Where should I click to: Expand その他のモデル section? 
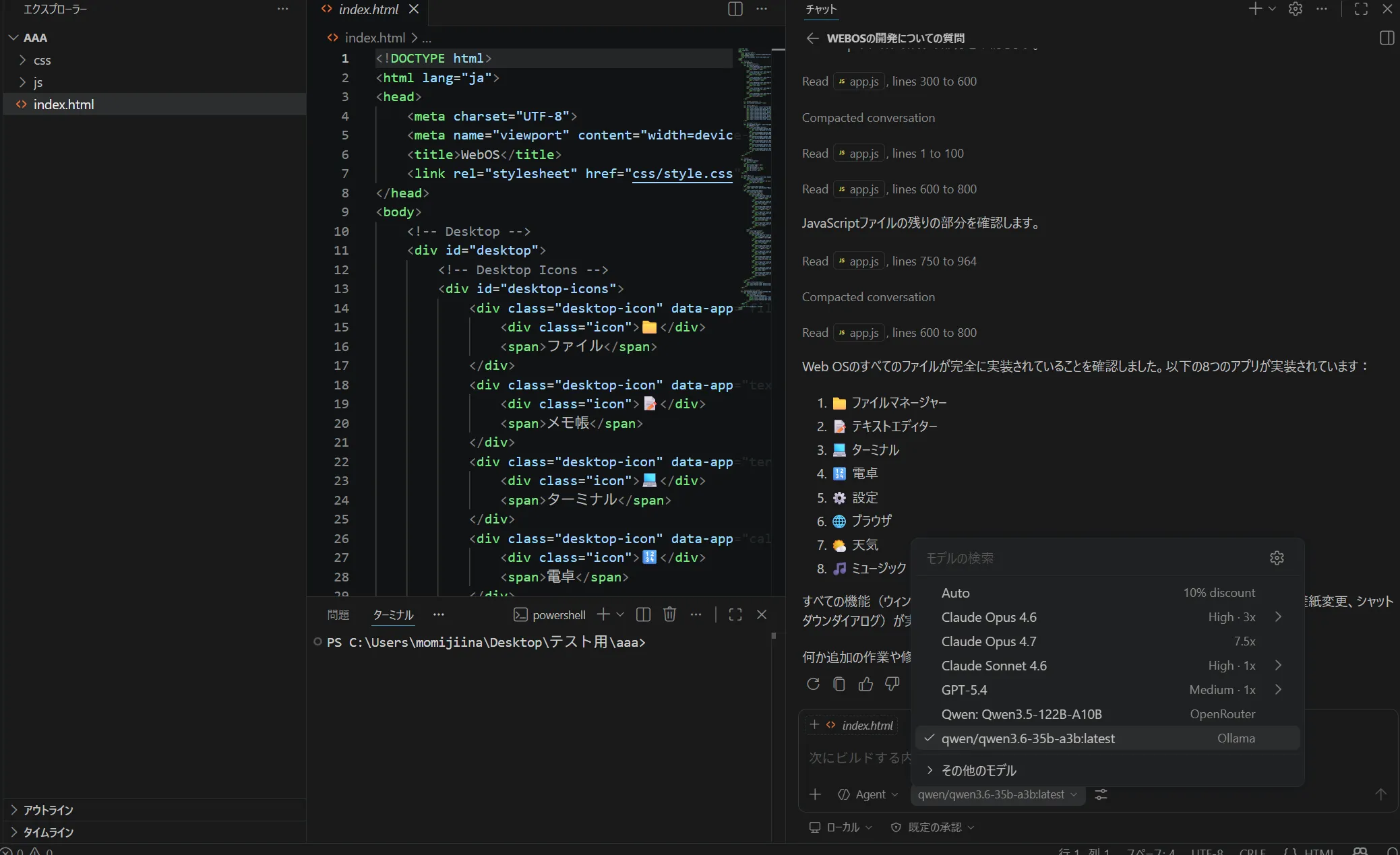tap(978, 770)
